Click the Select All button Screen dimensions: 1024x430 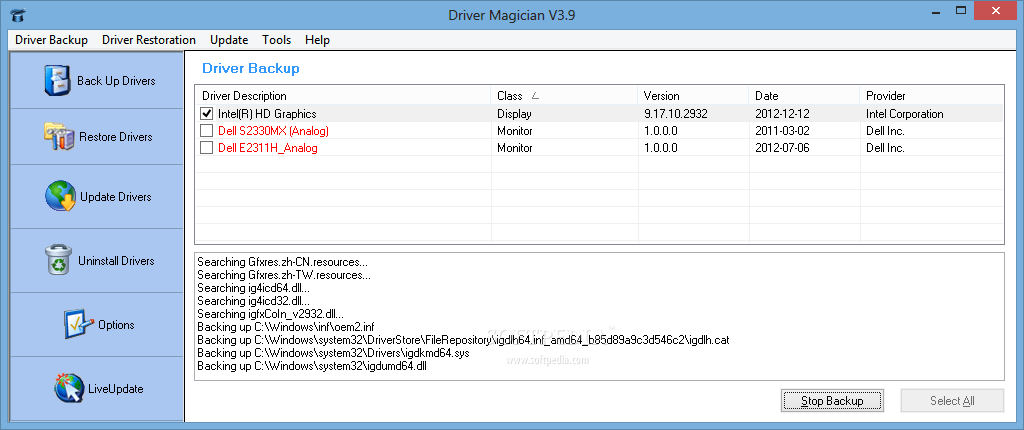(x=952, y=401)
